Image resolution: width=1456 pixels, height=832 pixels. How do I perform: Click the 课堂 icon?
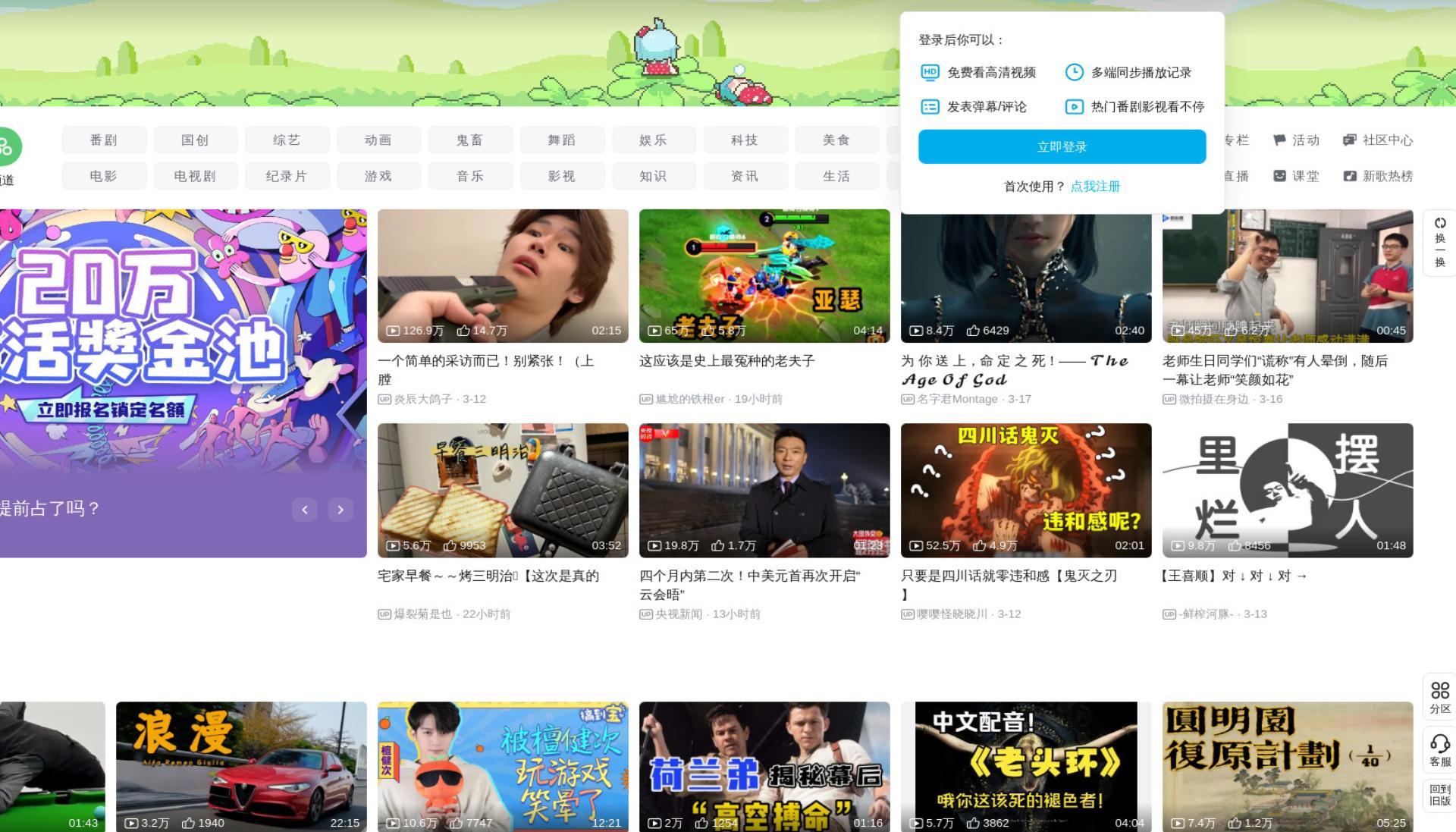coord(1279,176)
